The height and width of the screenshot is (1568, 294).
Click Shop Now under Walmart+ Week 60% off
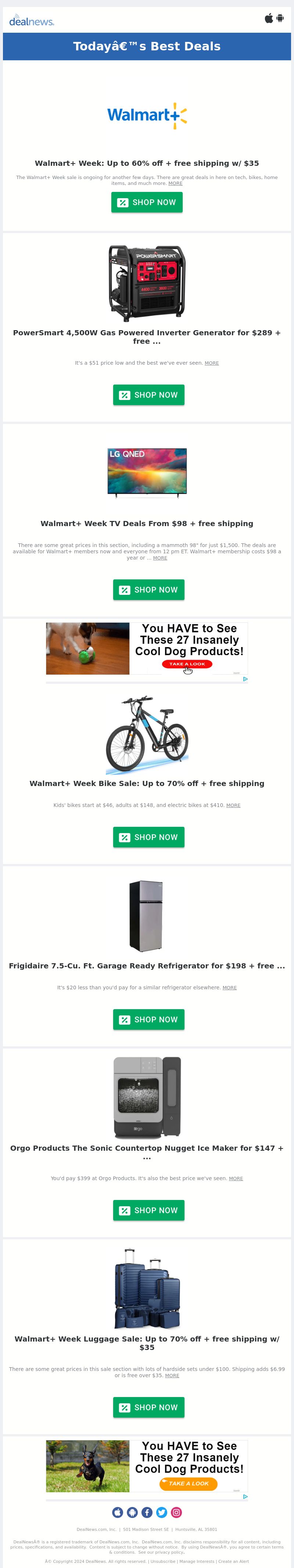pyautogui.click(x=147, y=202)
